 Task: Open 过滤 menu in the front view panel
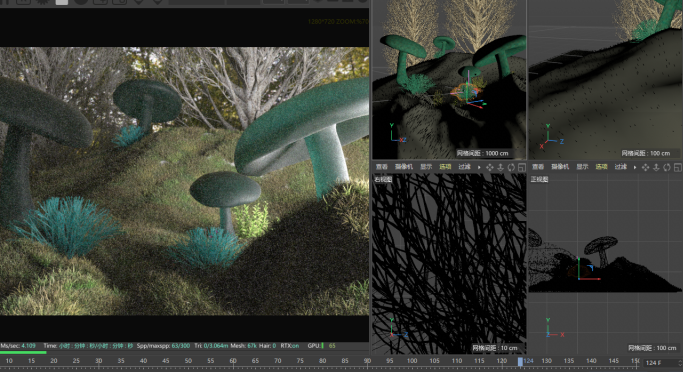tap(621, 167)
